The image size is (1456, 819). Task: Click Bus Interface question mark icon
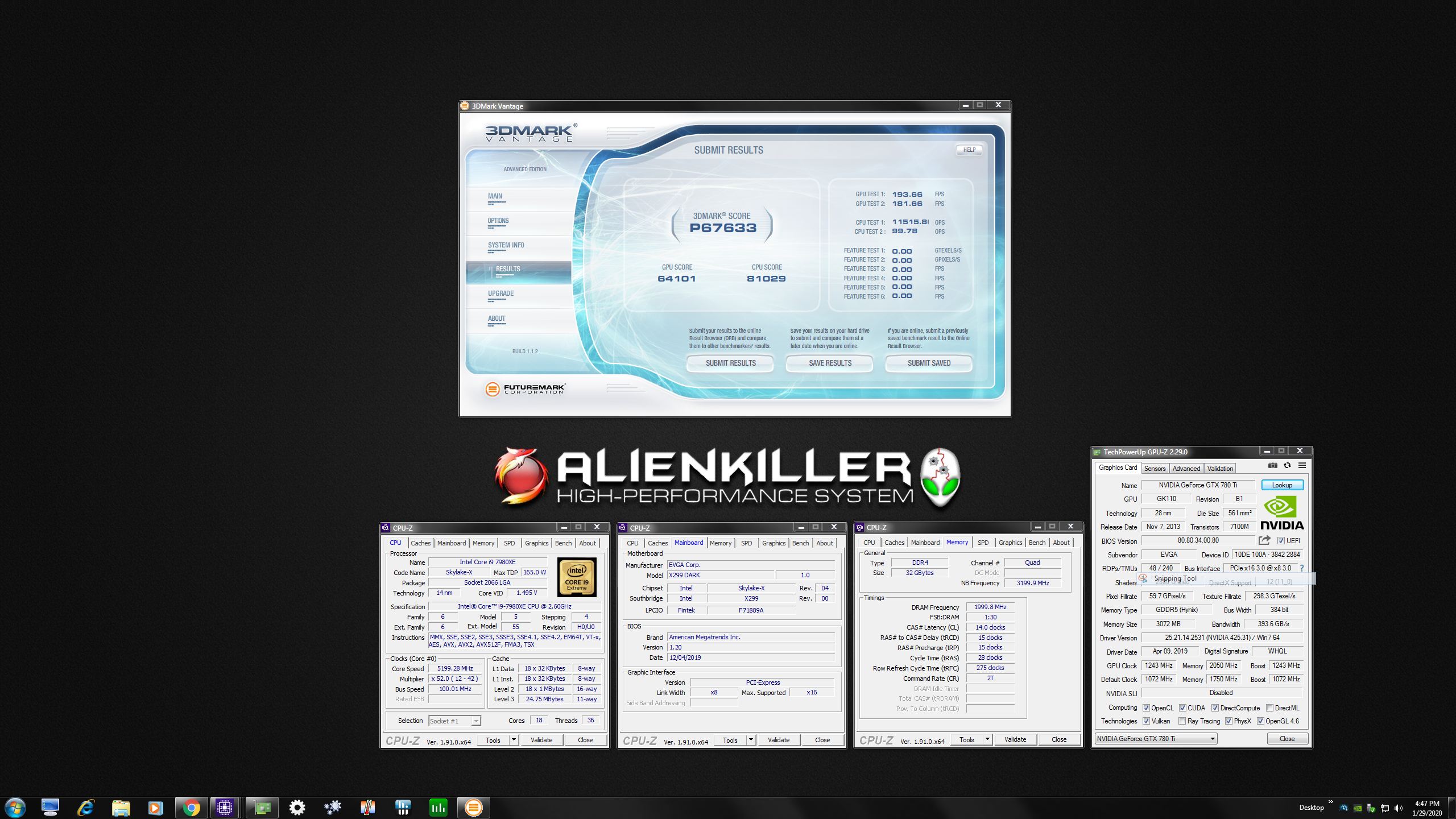coord(1301,568)
